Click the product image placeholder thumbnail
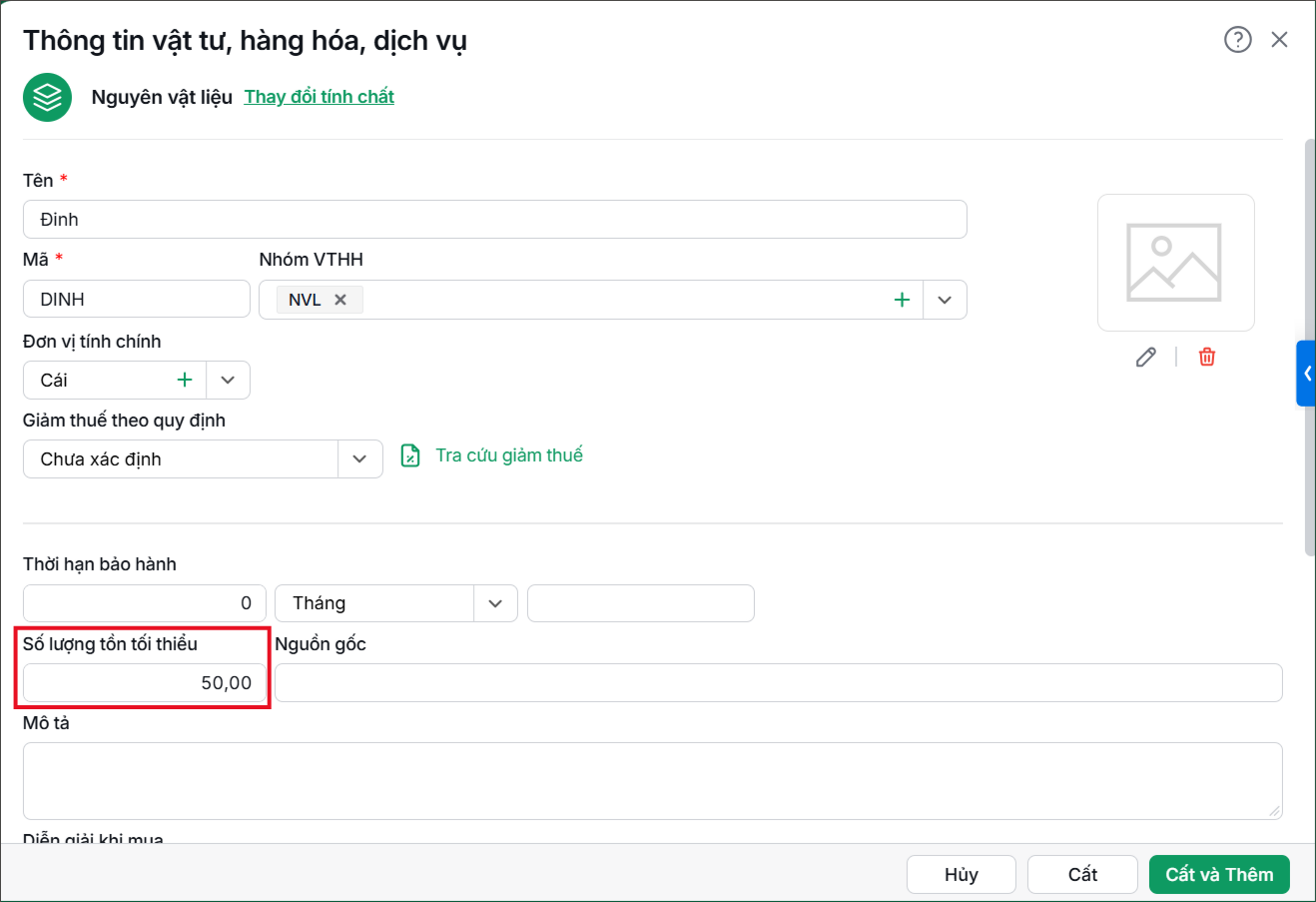This screenshot has height=902, width=1316. [1175, 263]
